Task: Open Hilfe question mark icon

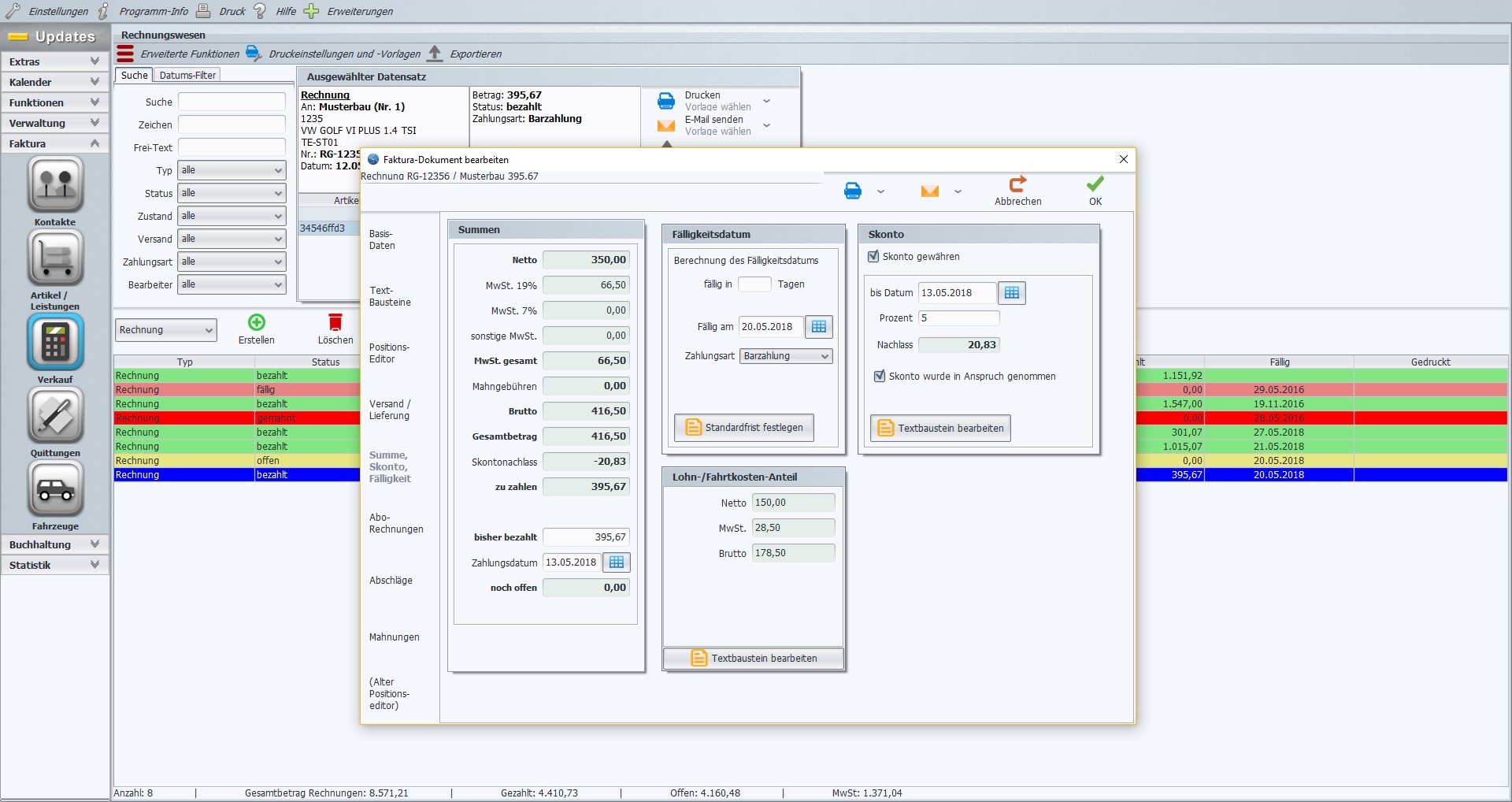Action: coord(260,11)
